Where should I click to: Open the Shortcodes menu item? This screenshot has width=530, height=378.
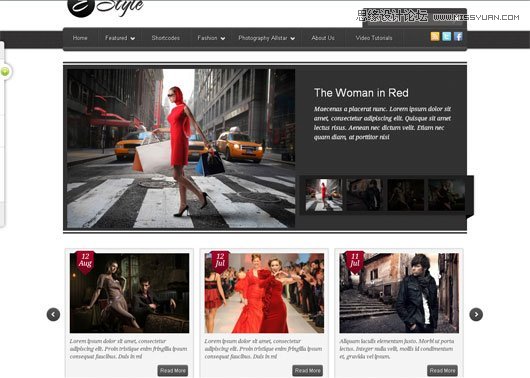pos(166,38)
